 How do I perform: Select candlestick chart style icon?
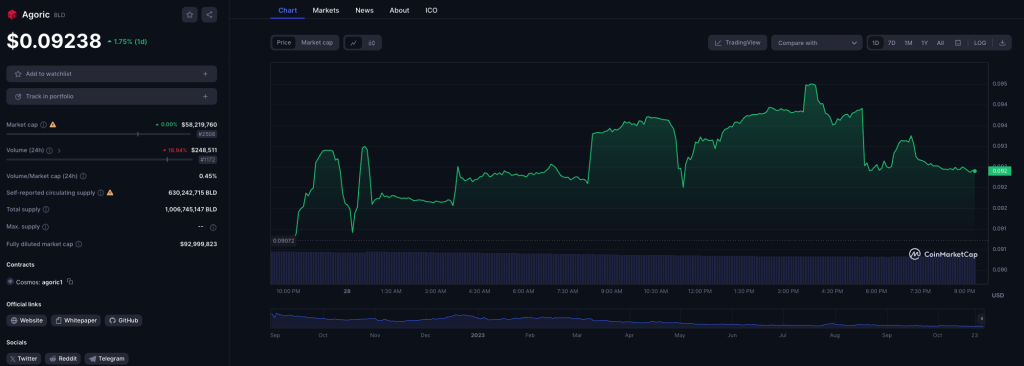[372, 42]
